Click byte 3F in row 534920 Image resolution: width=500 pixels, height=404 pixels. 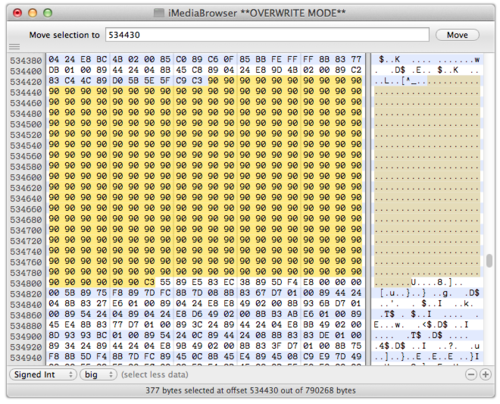(277, 346)
